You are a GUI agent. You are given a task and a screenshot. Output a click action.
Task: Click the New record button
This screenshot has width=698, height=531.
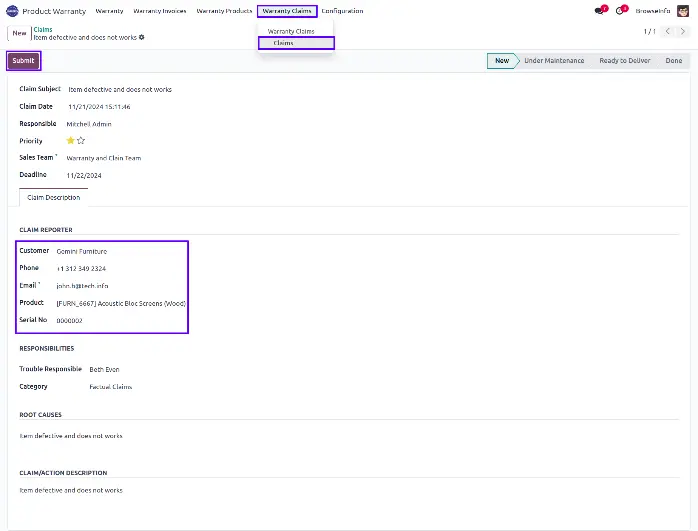coord(20,33)
